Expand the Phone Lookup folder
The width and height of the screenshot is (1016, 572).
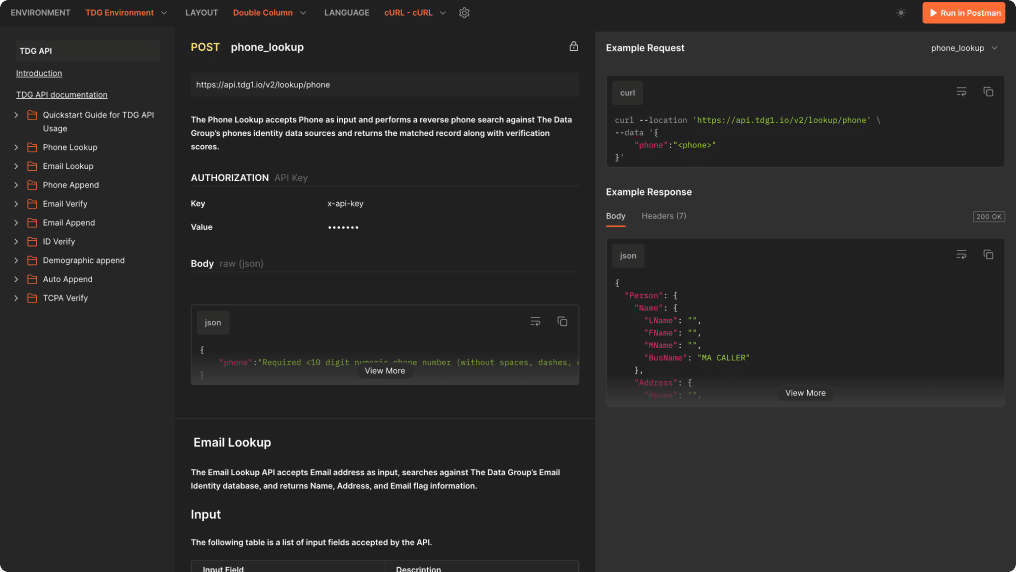[16, 147]
